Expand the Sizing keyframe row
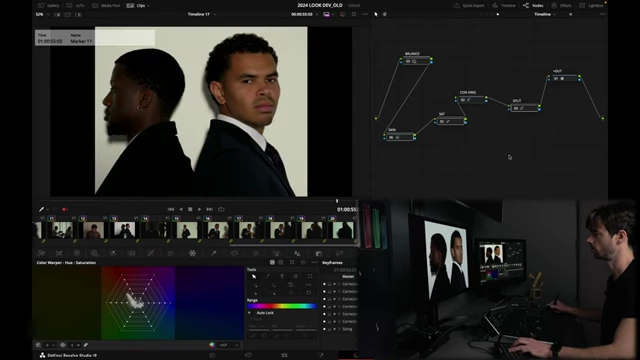Screen dimensions: 640x360 [x=339, y=329]
